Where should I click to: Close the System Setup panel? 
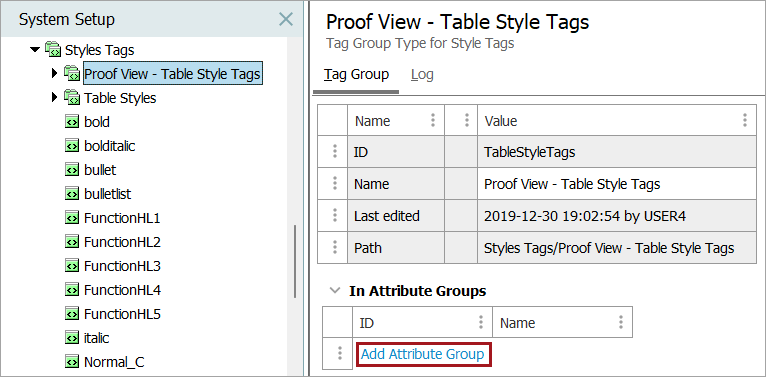(286, 20)
